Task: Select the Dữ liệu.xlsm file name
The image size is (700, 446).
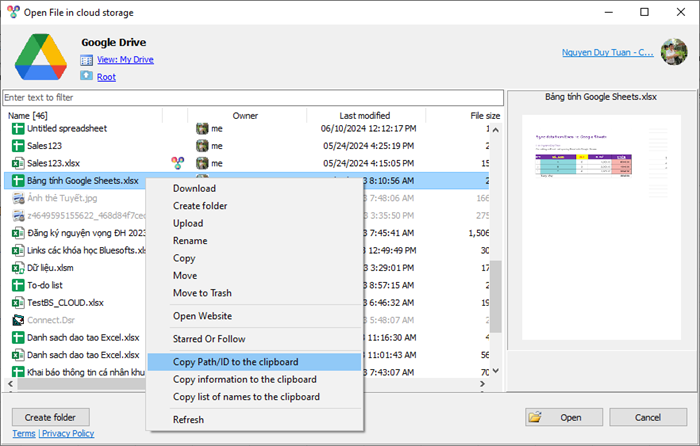Action: [x=50, y=268]
